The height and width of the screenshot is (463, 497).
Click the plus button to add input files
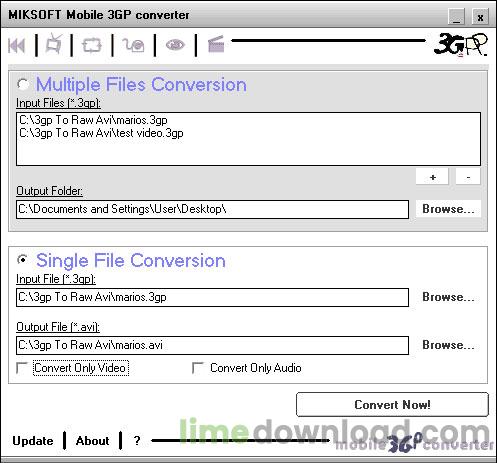click(432, 177)
